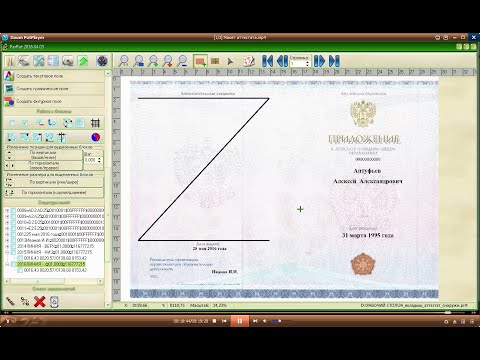Screen dimensions: 480x360
Task: Click 'Создать фигурное поле' button
Action: tap(54, 101)
